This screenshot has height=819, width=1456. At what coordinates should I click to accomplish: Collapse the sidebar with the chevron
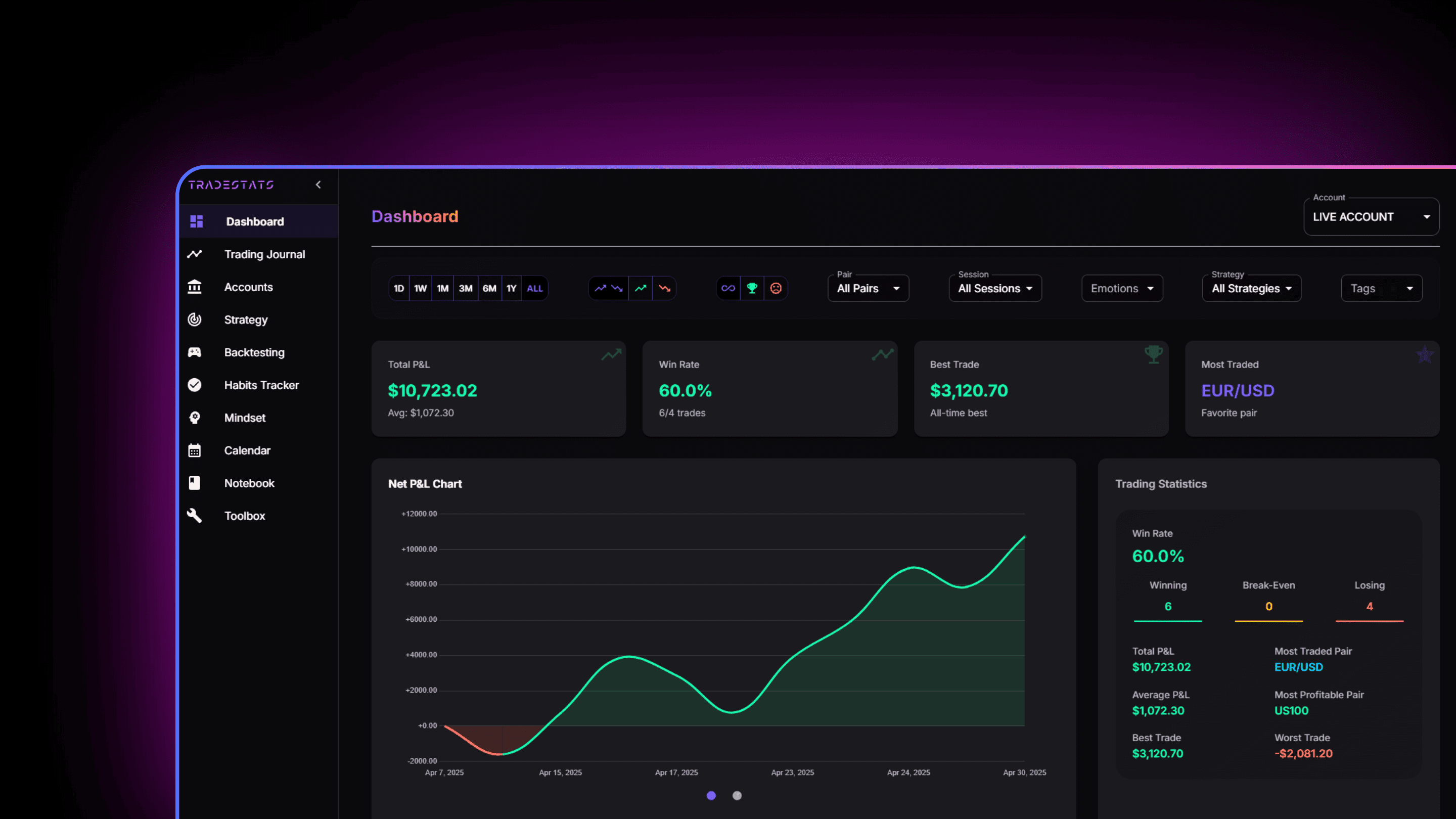click(x=318, y=185)
